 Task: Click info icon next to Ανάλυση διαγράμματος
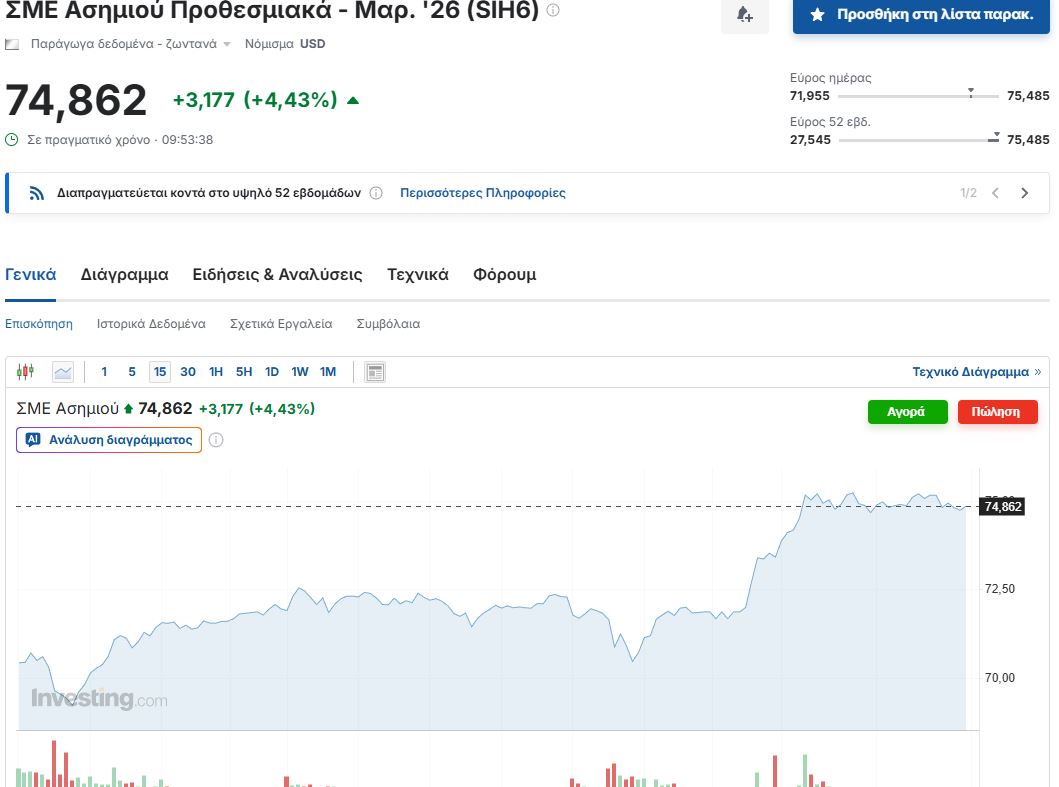[x=216, y=440]
